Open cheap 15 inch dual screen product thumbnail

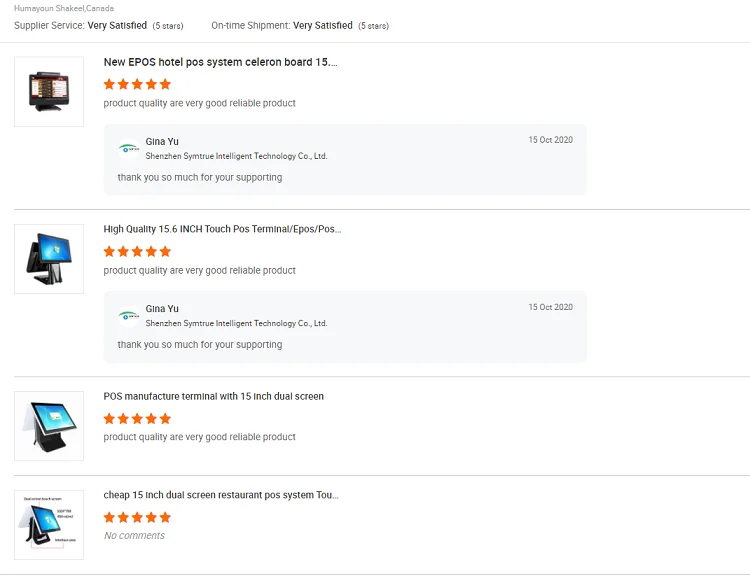pos(49,525)
